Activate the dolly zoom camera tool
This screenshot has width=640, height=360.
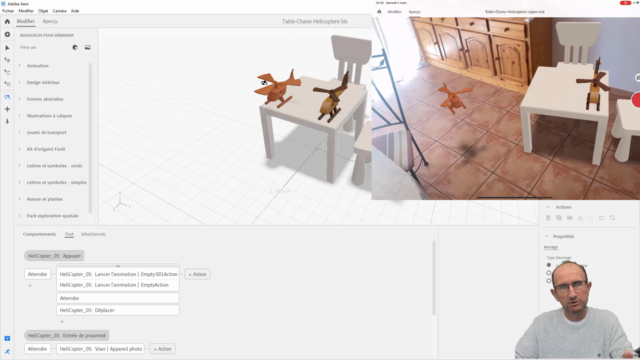(x=7, y=121)
